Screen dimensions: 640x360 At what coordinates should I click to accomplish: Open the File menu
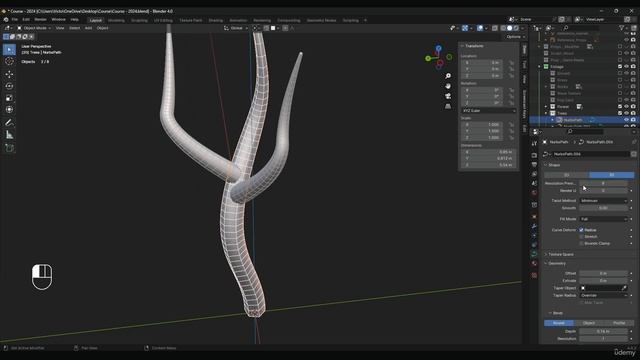pos(15,20)
